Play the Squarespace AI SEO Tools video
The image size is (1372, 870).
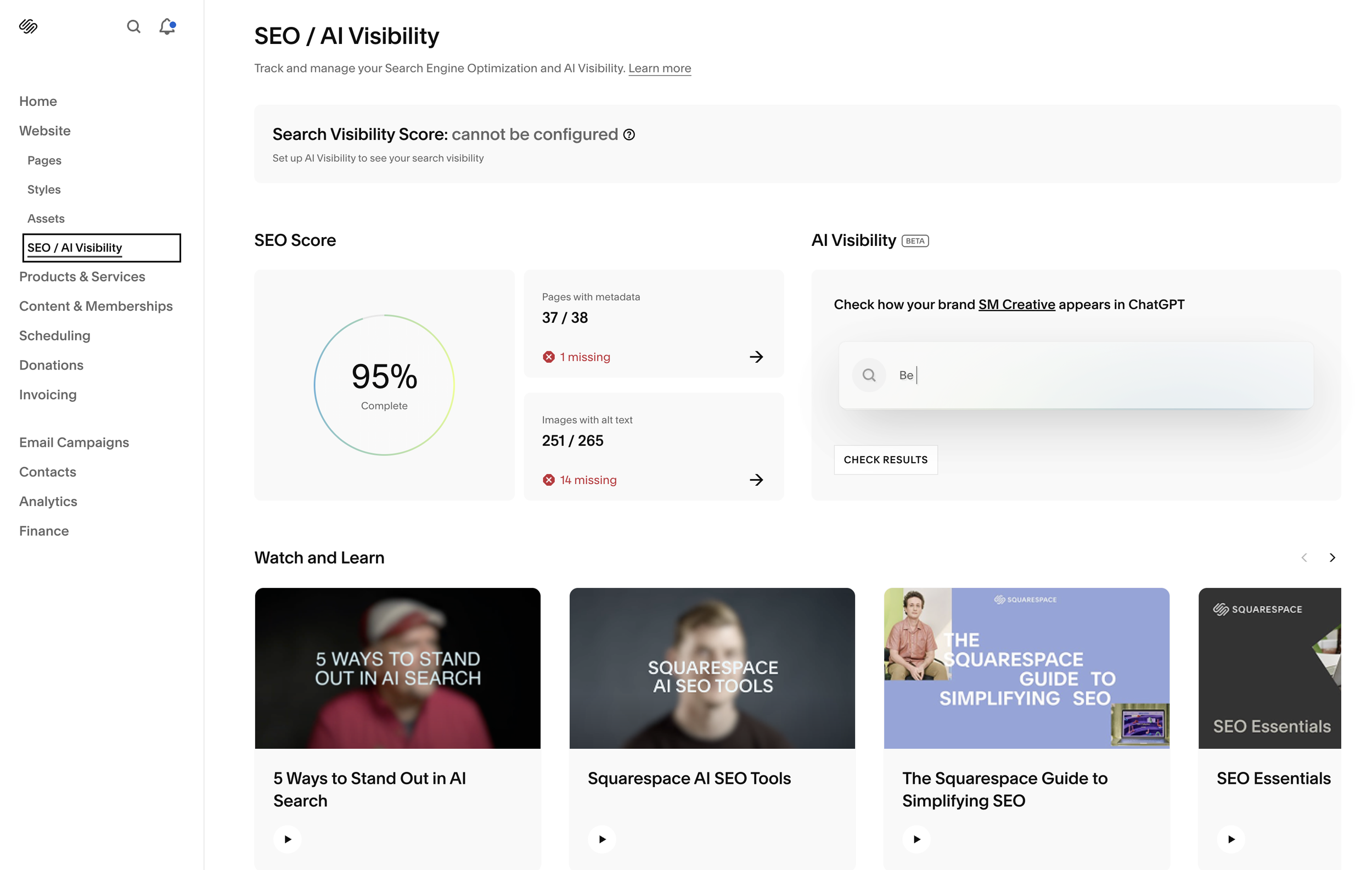[x=601, y=839]
